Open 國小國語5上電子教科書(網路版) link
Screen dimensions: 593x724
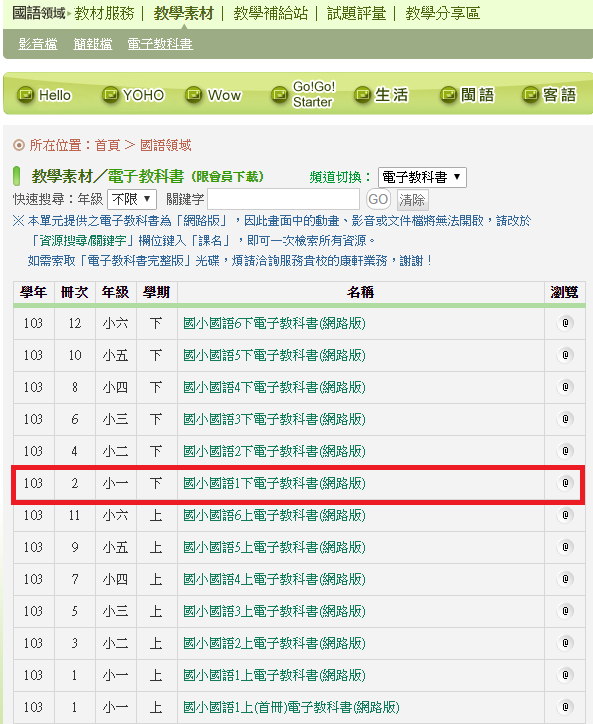274,547
